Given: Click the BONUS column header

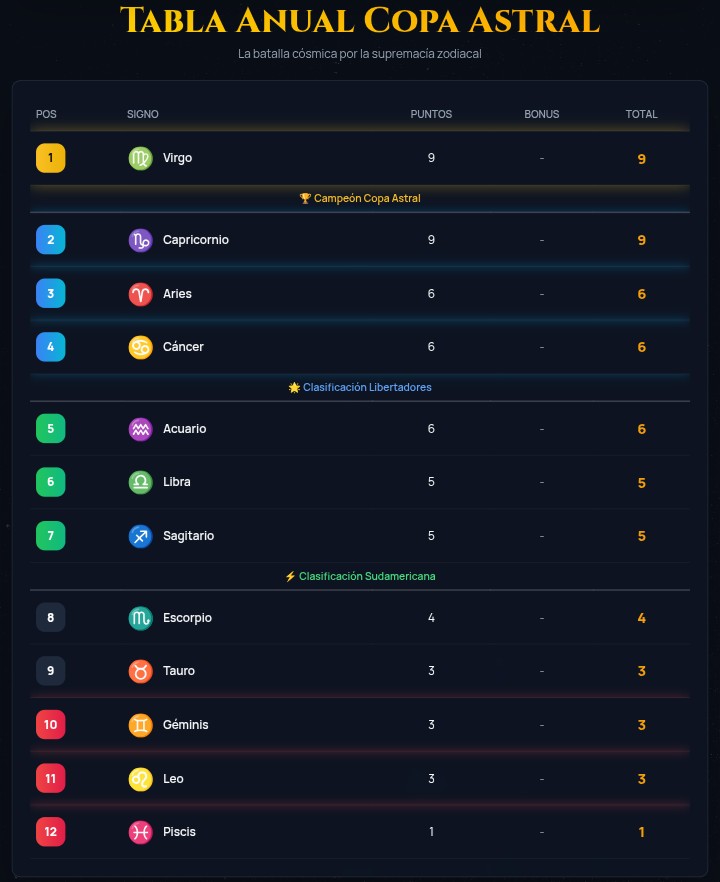Looking at the screenshot, I should (x=542, y=114).
